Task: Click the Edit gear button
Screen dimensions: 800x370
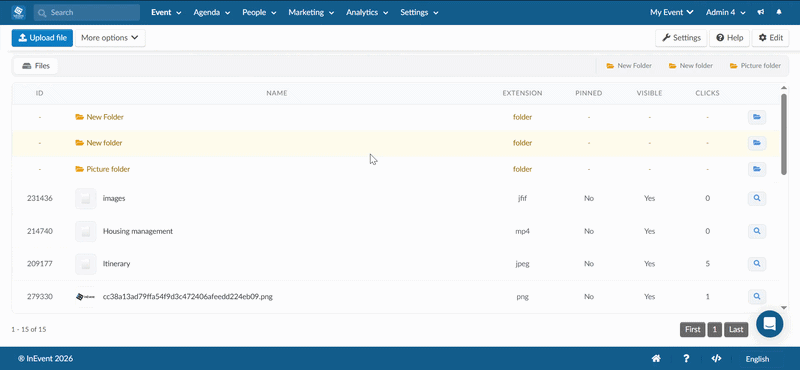Action: (770, 38)
